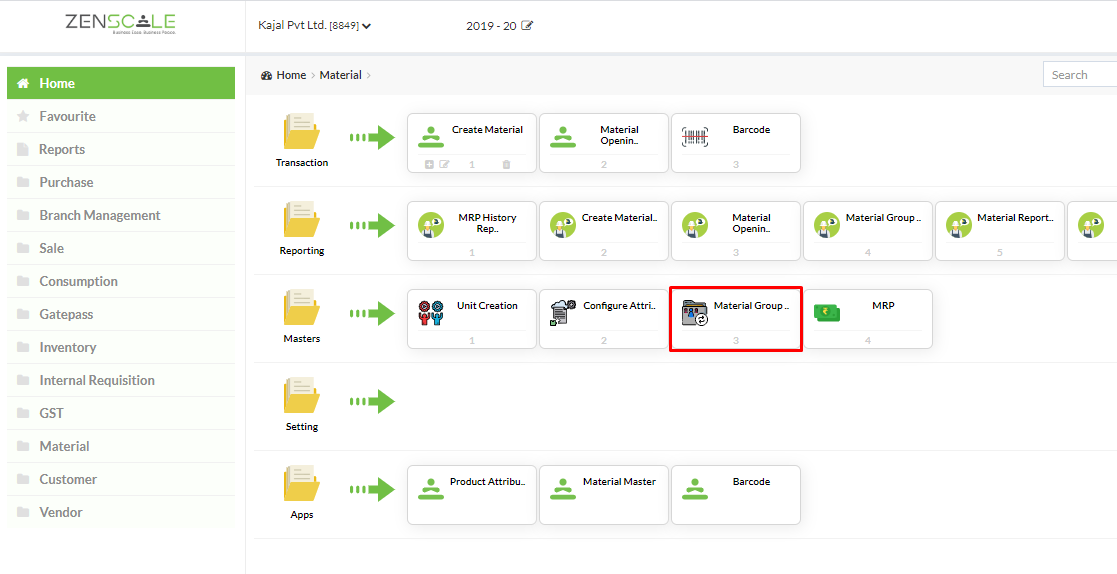Open Unit Creation master card
1117x574 pixels.
[x=472, y=319]
